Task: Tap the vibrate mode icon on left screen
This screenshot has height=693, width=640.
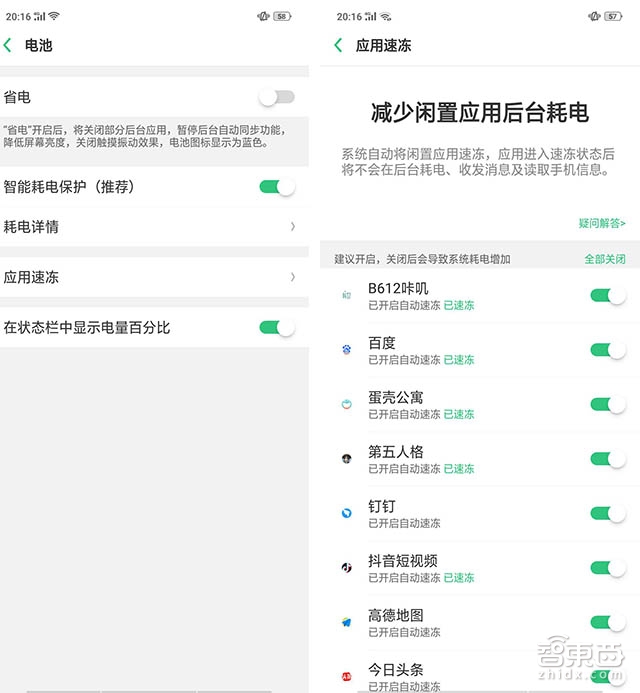Action: (x=263, y=16)
